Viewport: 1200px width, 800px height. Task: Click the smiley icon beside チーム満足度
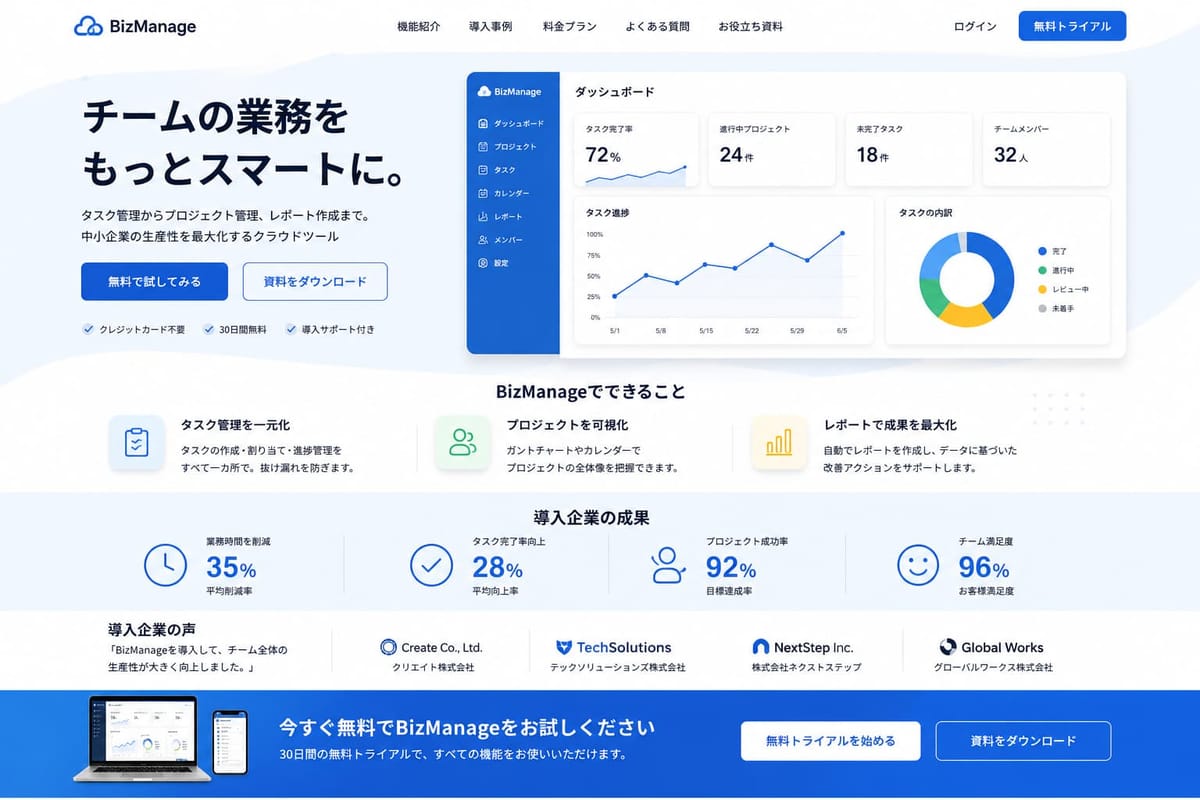click(x=918, y=565)
